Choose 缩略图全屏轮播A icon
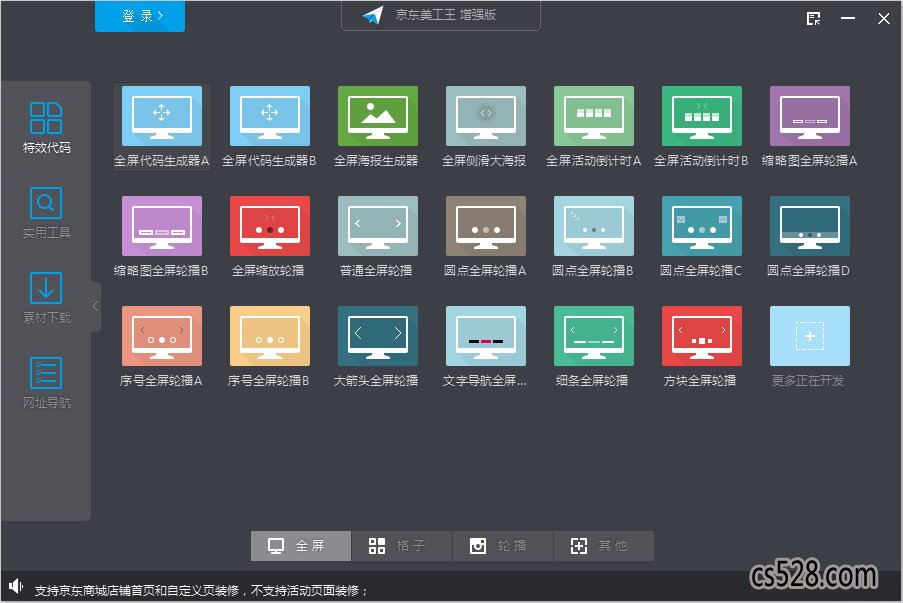Screen dimensions: 903x603 point(810,116)
